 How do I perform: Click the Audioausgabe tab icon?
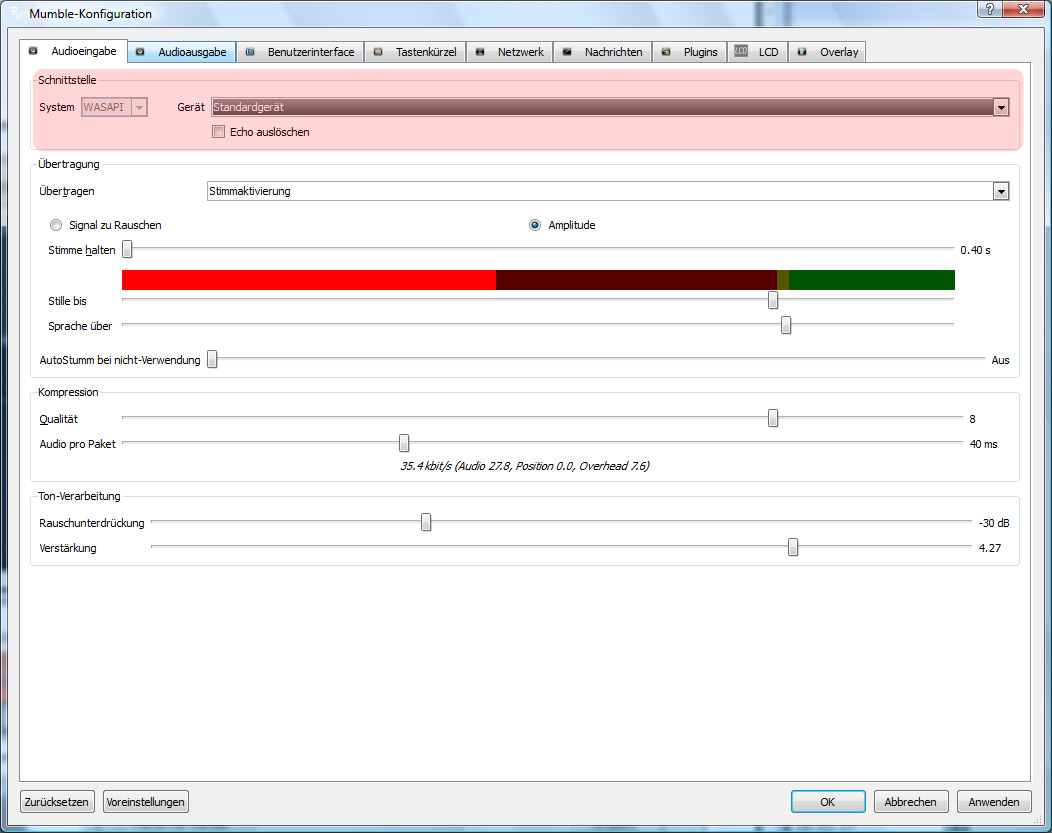pyautogui.click(x=140, y=52)
